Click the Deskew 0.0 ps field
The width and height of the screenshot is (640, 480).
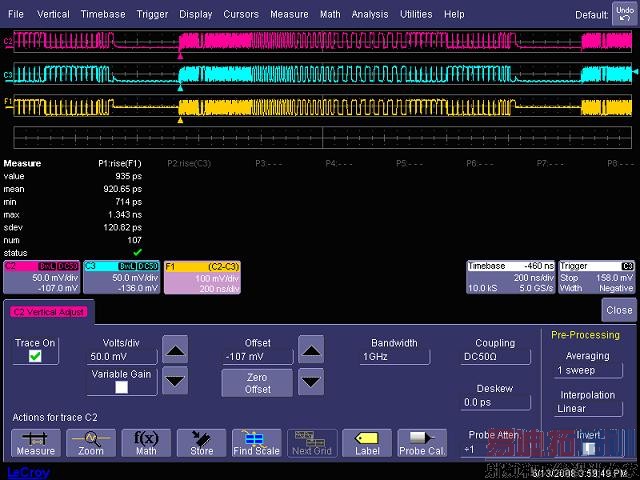tap(495, 402)
